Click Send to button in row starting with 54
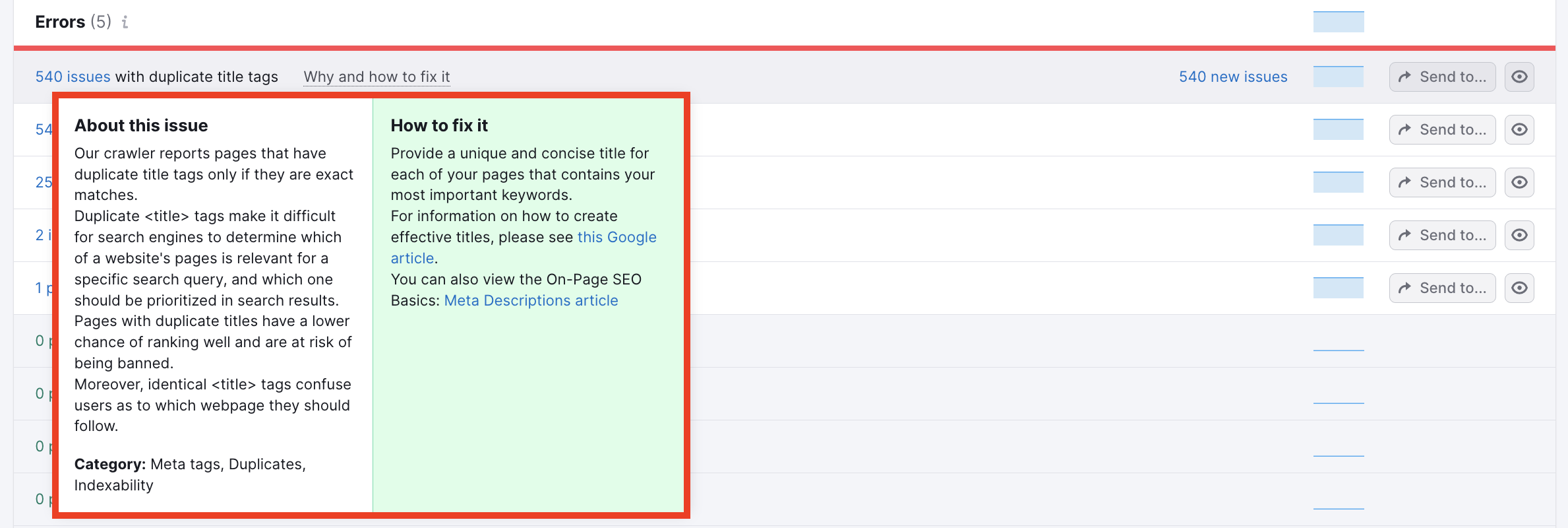 coord(1442,129)
